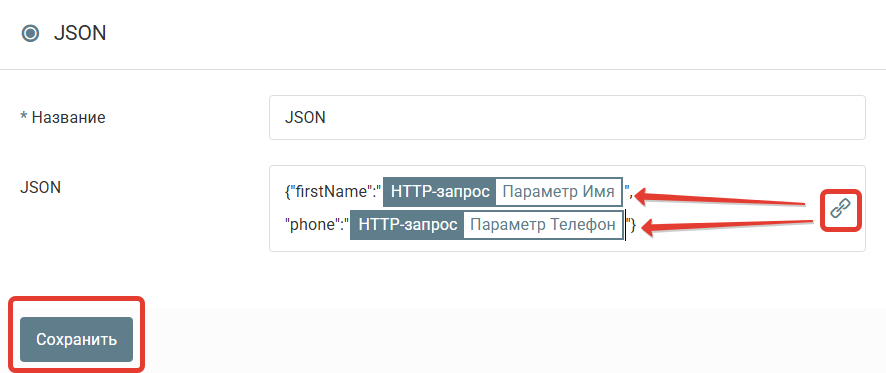Click the HTTP-запрос tag before Параметр Имя
This screenshot has height=373, width=886.
[440, 192]
